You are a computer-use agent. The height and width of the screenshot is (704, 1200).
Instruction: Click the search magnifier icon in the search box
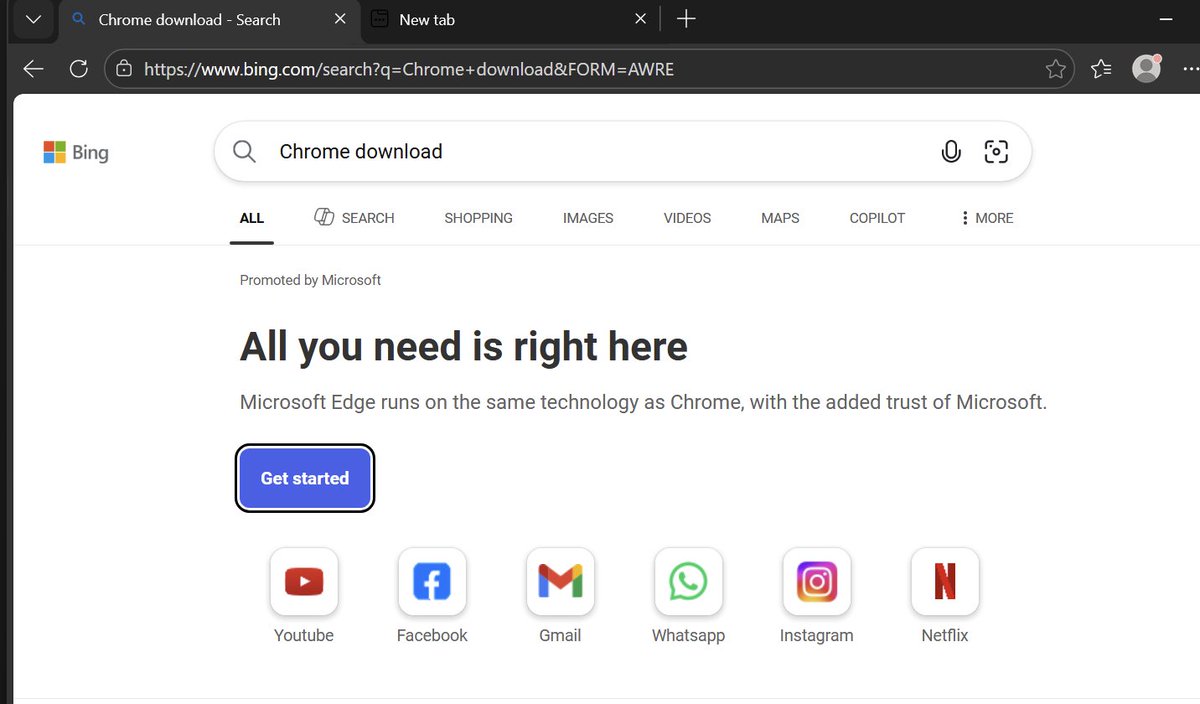tap(244, 151)
